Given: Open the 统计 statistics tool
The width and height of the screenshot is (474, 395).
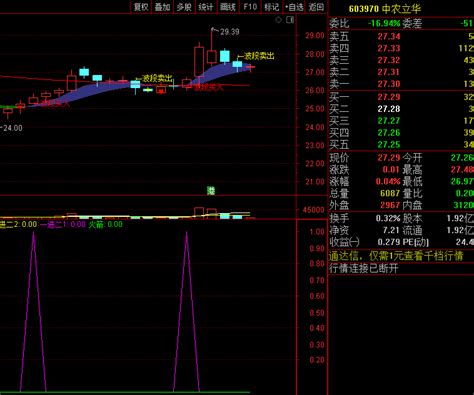Looking at the screenshot, I should click(206, 7).
